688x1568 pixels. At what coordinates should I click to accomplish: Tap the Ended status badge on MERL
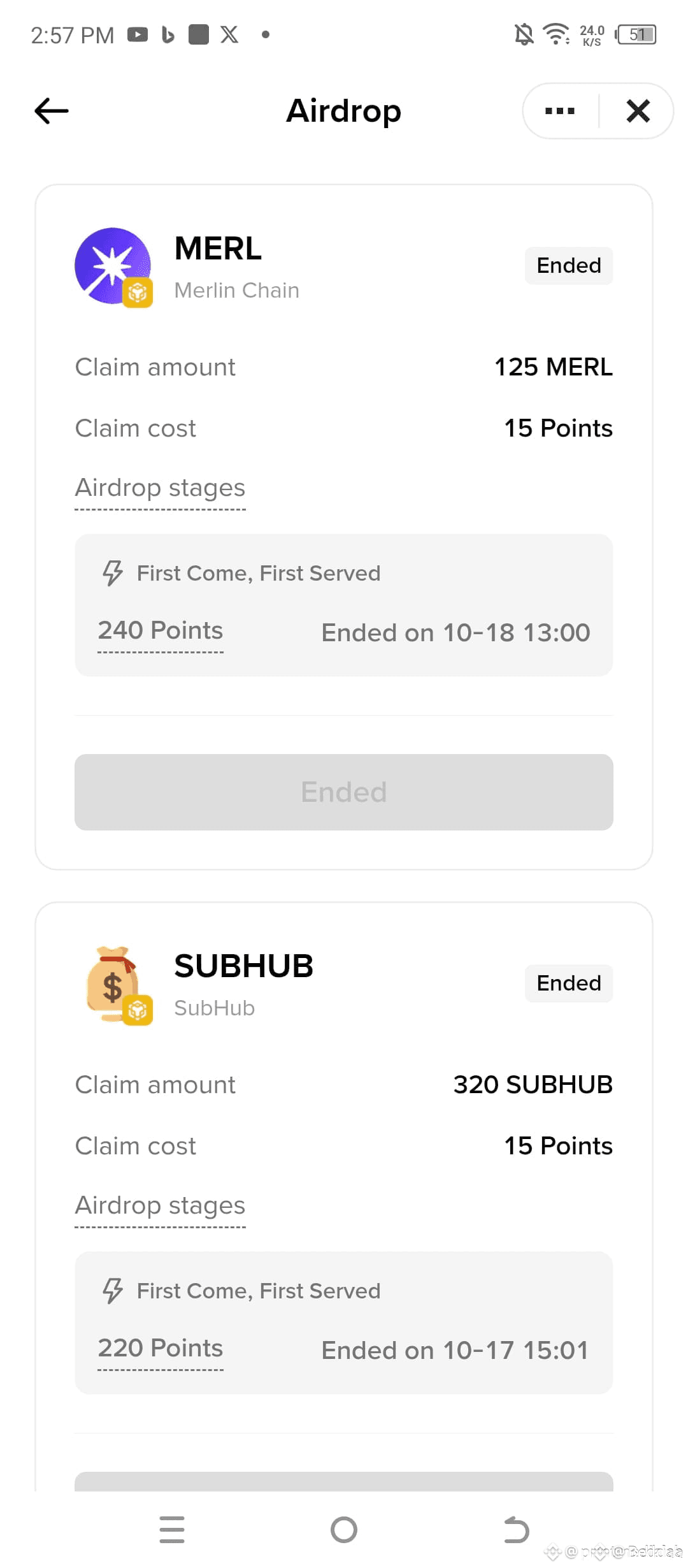[569, 266]
